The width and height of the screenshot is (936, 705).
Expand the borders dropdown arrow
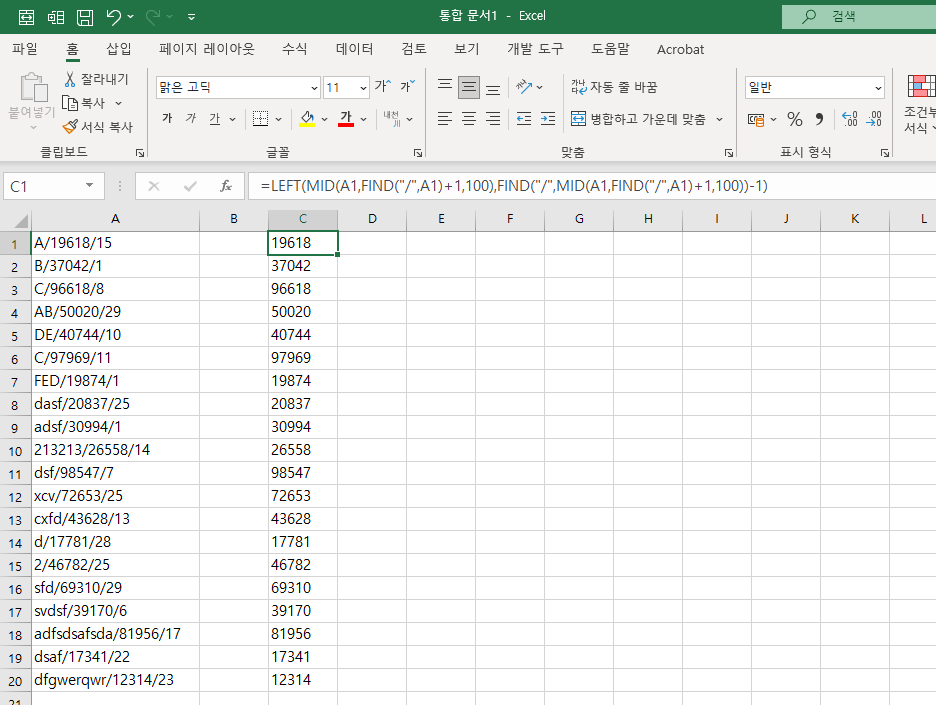click(278, 119)
